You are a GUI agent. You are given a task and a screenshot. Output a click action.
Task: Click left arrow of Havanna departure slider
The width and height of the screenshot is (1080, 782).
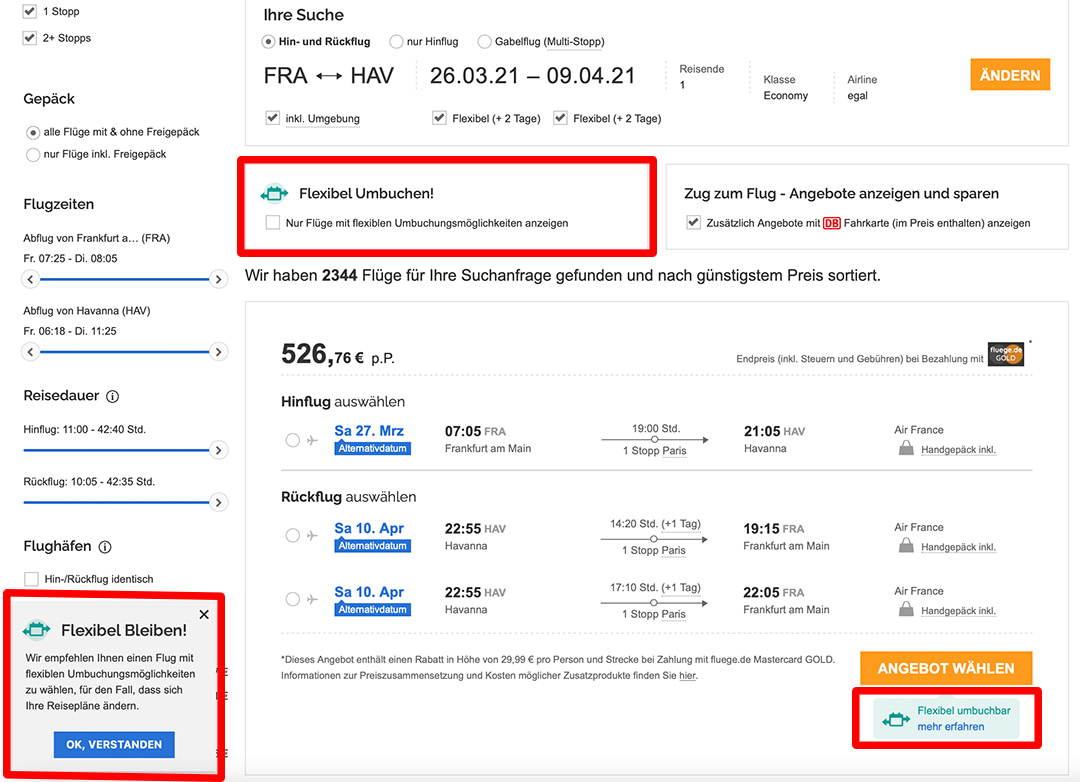(31, 352)
